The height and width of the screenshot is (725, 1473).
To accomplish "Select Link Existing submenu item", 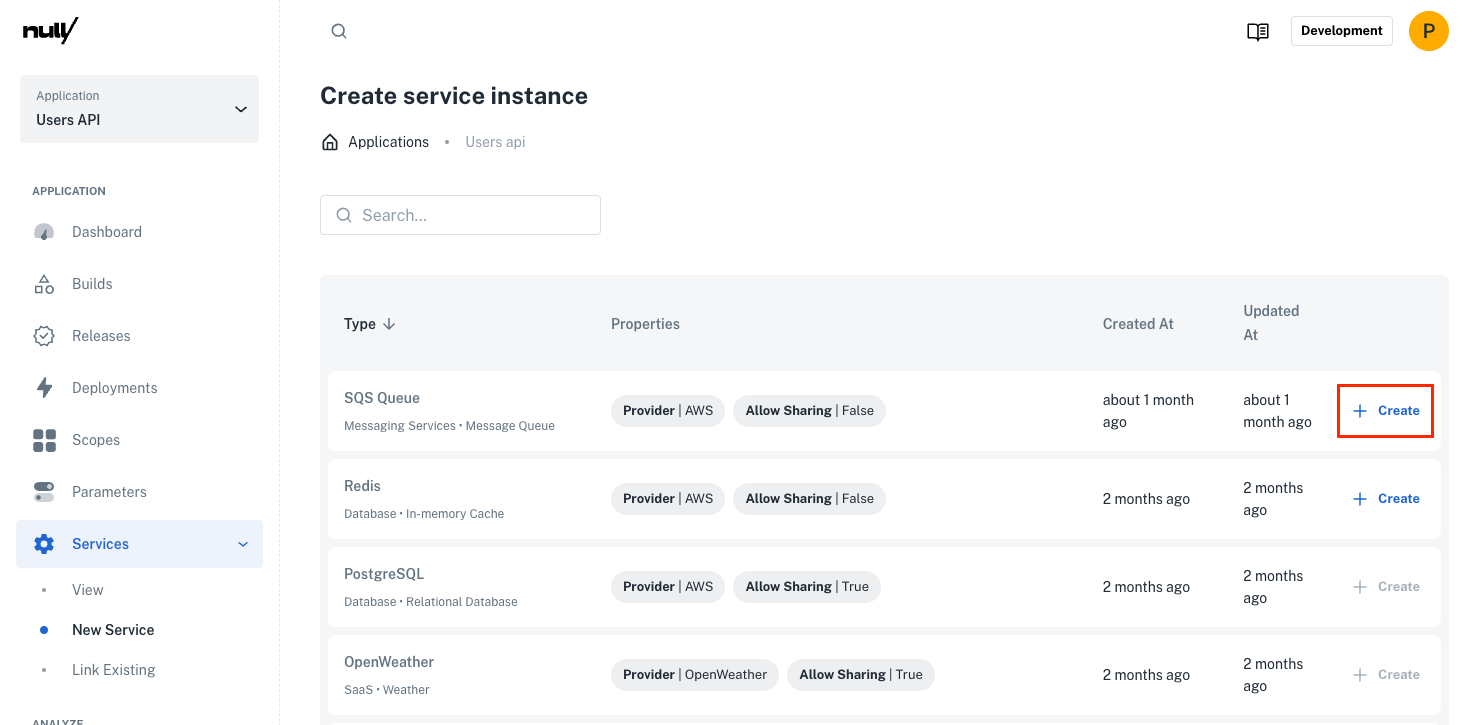I will click(x=114, y=670).
